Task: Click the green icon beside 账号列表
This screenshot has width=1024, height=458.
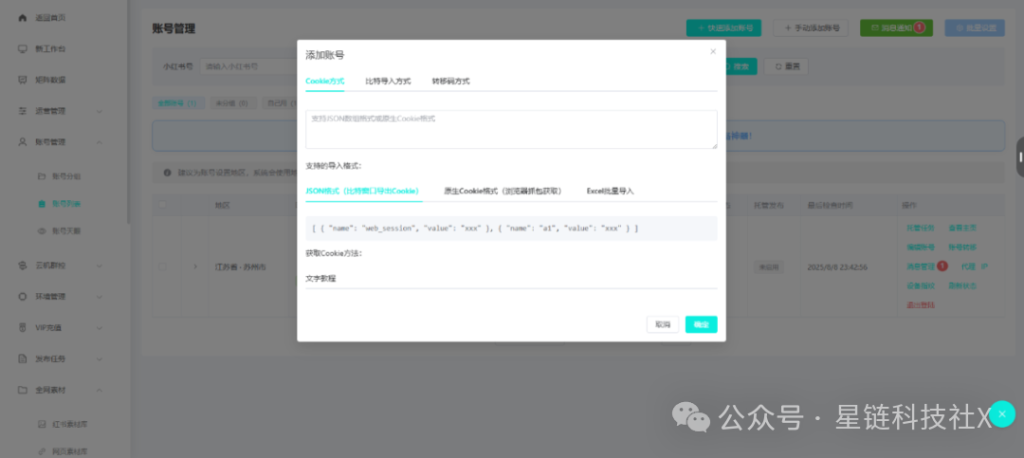Action: (x=42, y=204)
